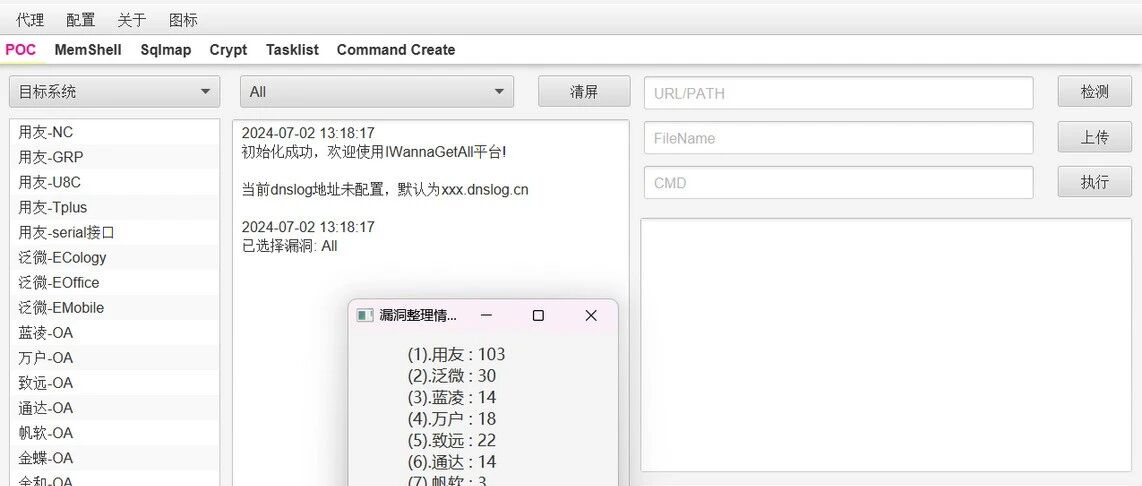Viewport: 1142px width, 486px height.
Task: Click the 上传 button
Action: point(1095,137)
